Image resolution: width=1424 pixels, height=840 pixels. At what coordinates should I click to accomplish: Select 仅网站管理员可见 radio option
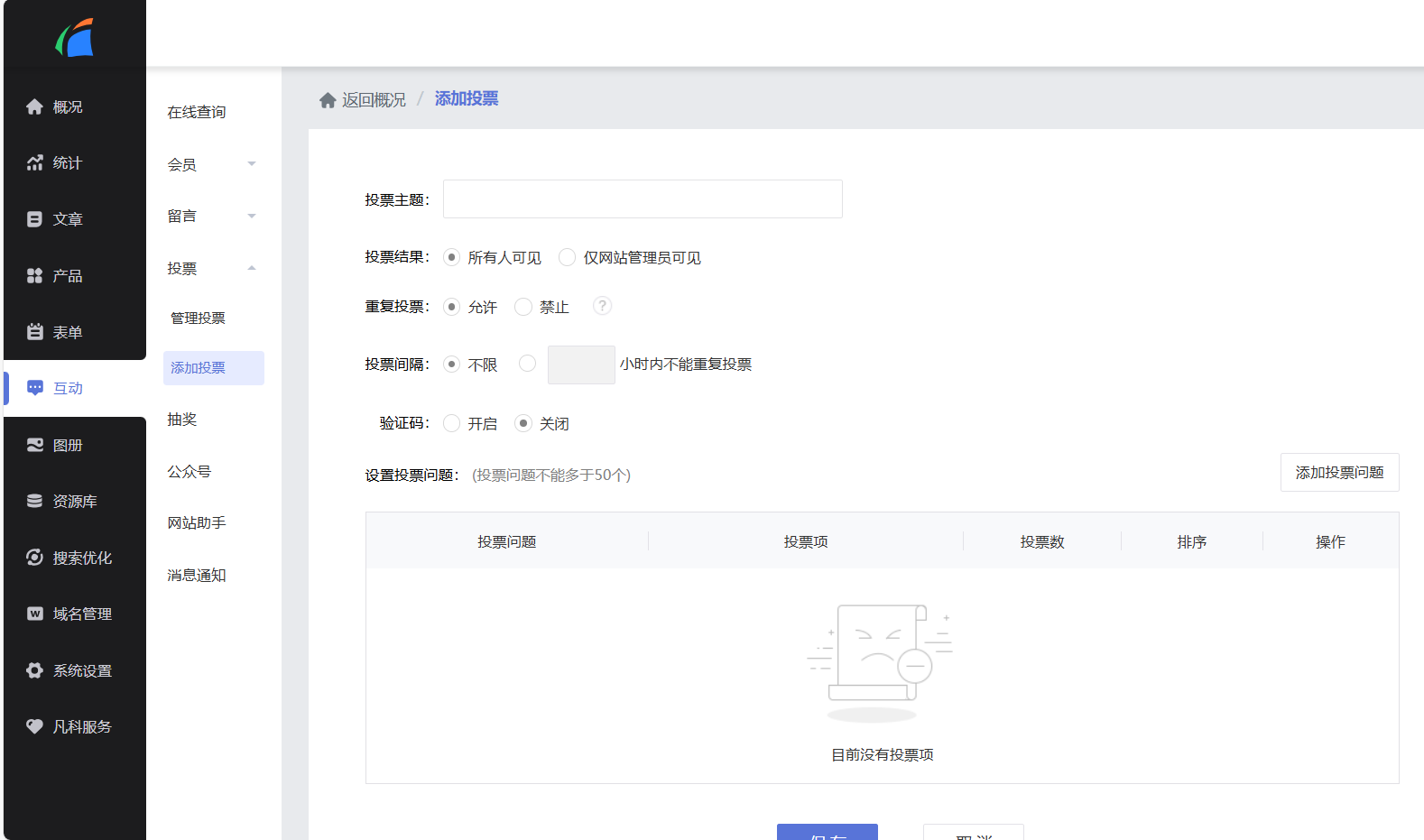567,258
